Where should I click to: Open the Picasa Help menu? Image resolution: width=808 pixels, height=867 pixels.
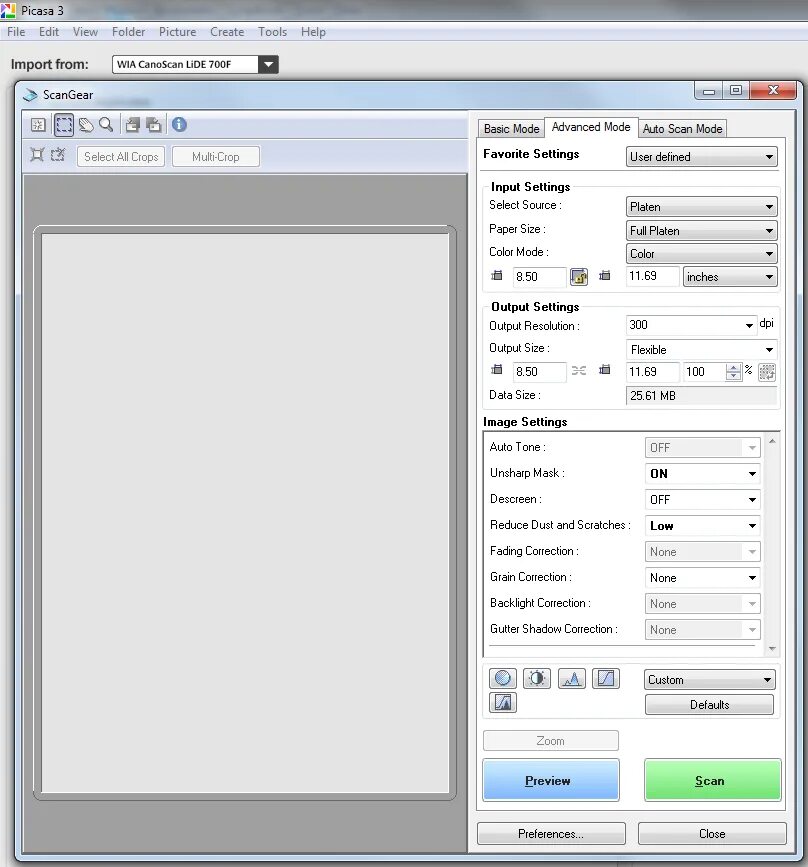point(313,32)
